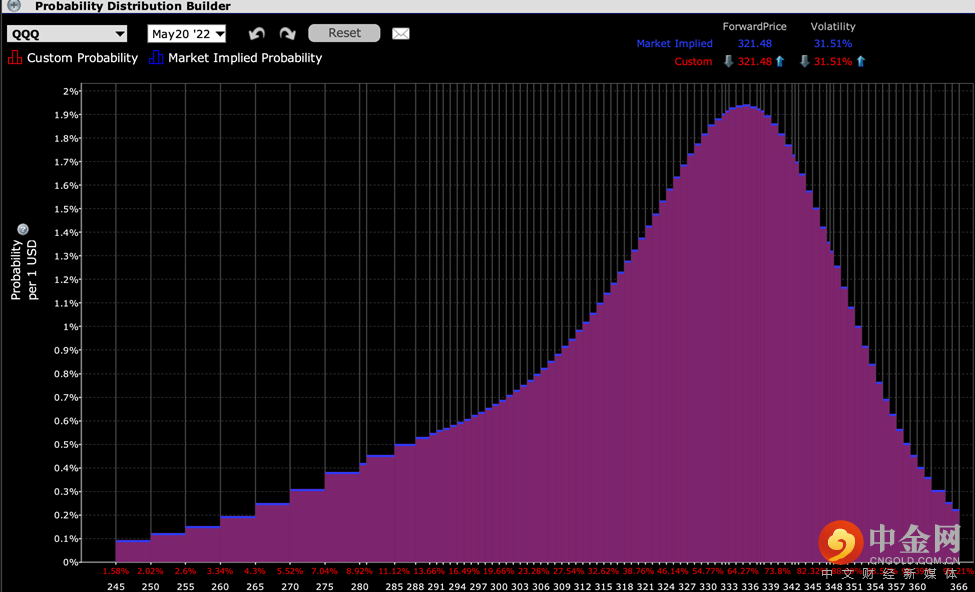Open the QQQ symbol dropdown
This screenshot has height=592, width=975.
pos(67,34)
